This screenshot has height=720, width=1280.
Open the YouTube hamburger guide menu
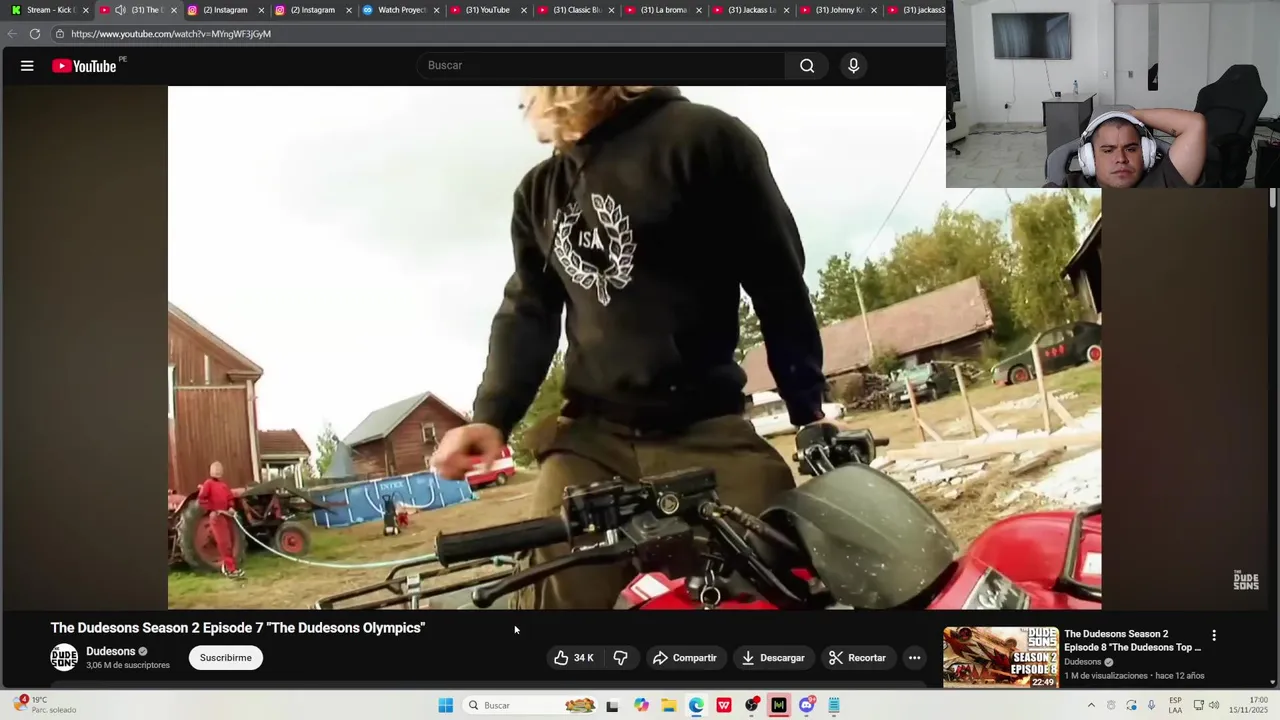click(27, 66)
